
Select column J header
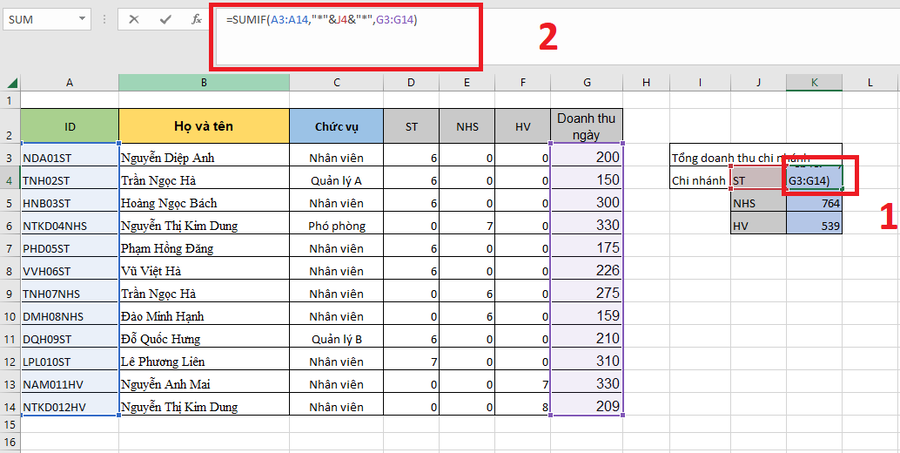(759, 83)
